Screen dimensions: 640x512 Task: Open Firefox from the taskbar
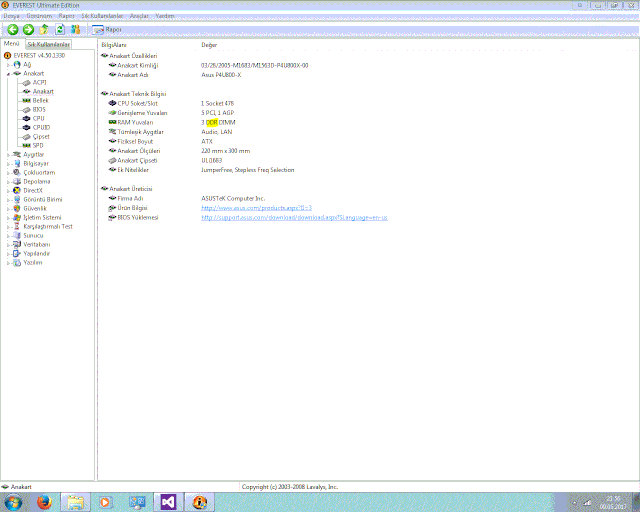(44, 502)
